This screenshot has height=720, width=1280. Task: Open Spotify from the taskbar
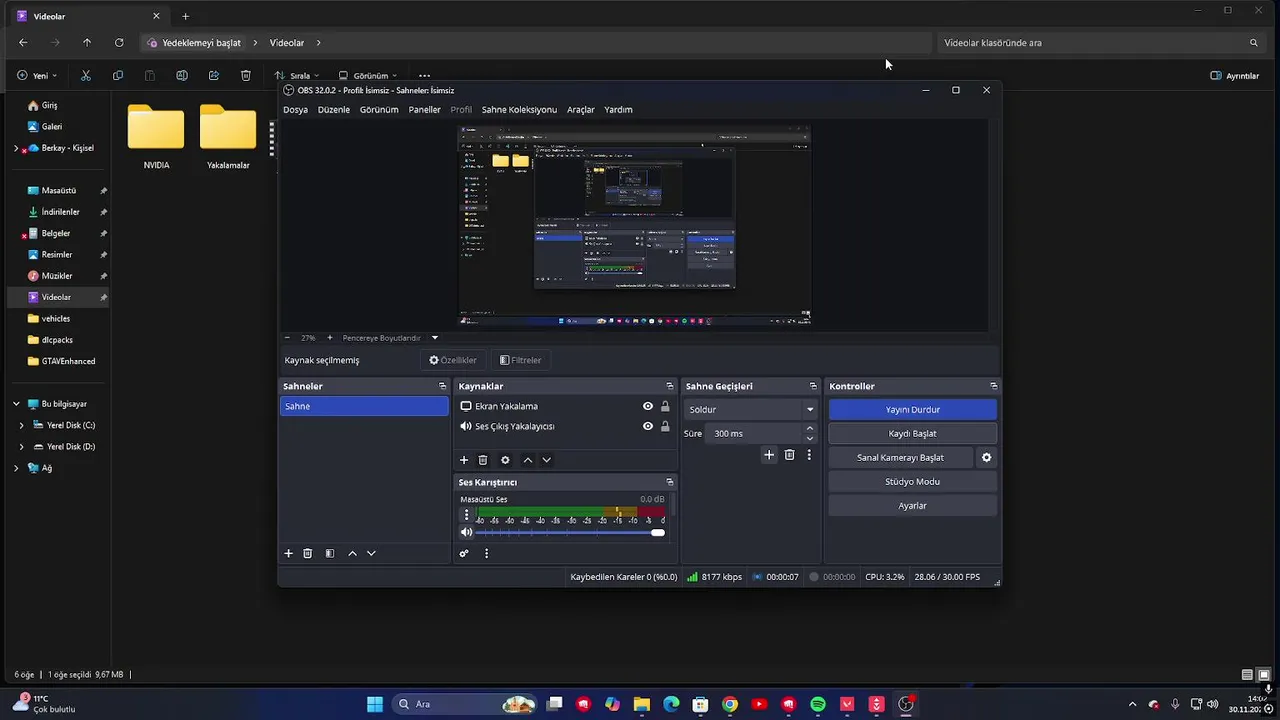[x=818, y=704]
